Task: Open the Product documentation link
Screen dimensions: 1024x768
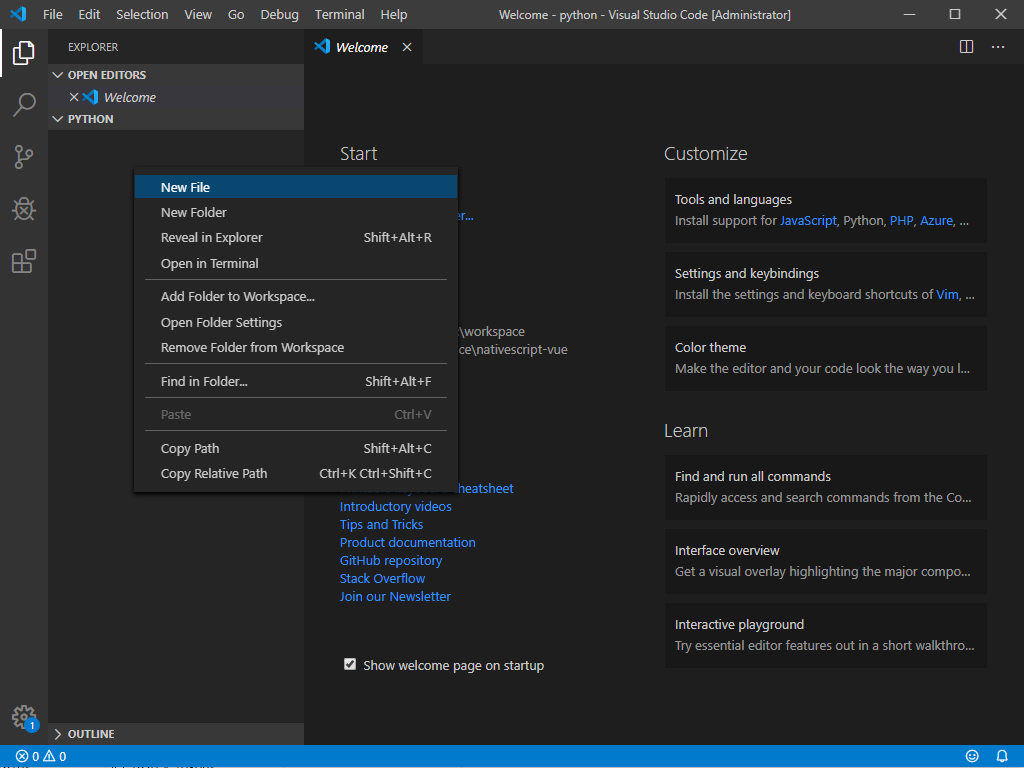Action: [x=408, y=543]
